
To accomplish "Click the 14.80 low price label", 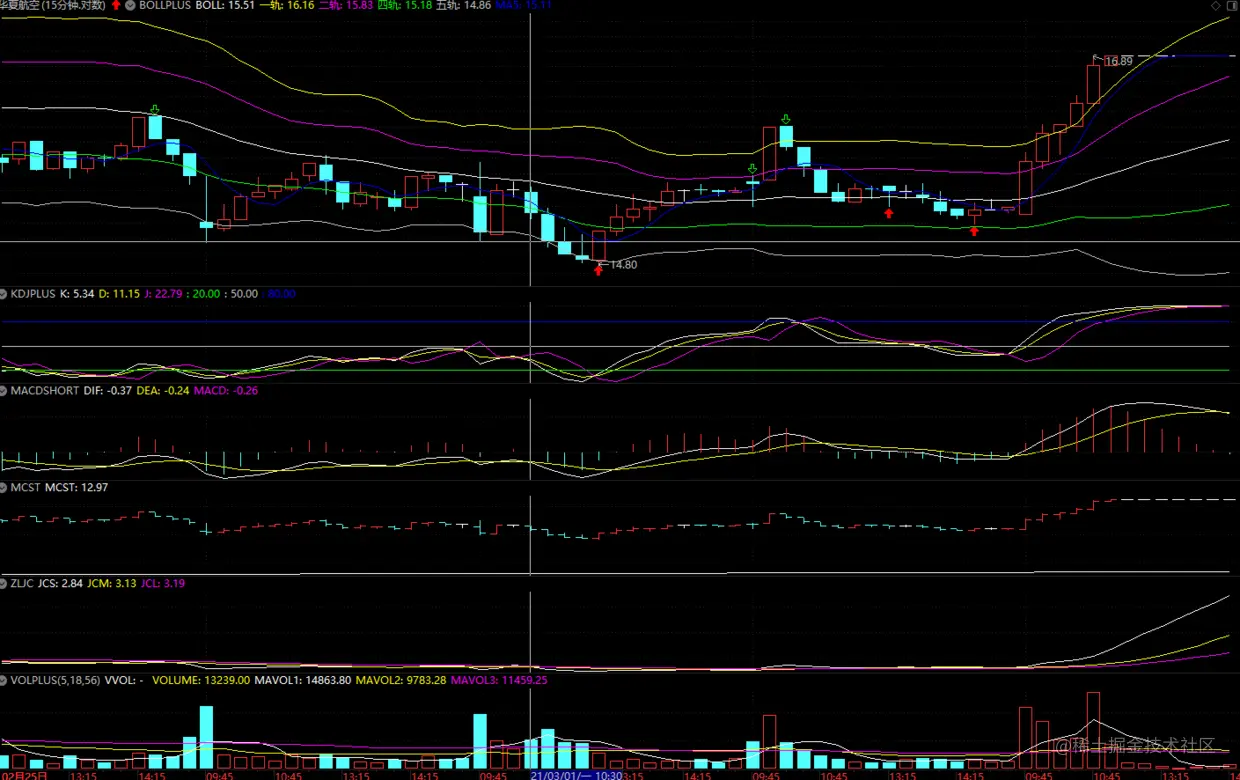I will [623, 265].
